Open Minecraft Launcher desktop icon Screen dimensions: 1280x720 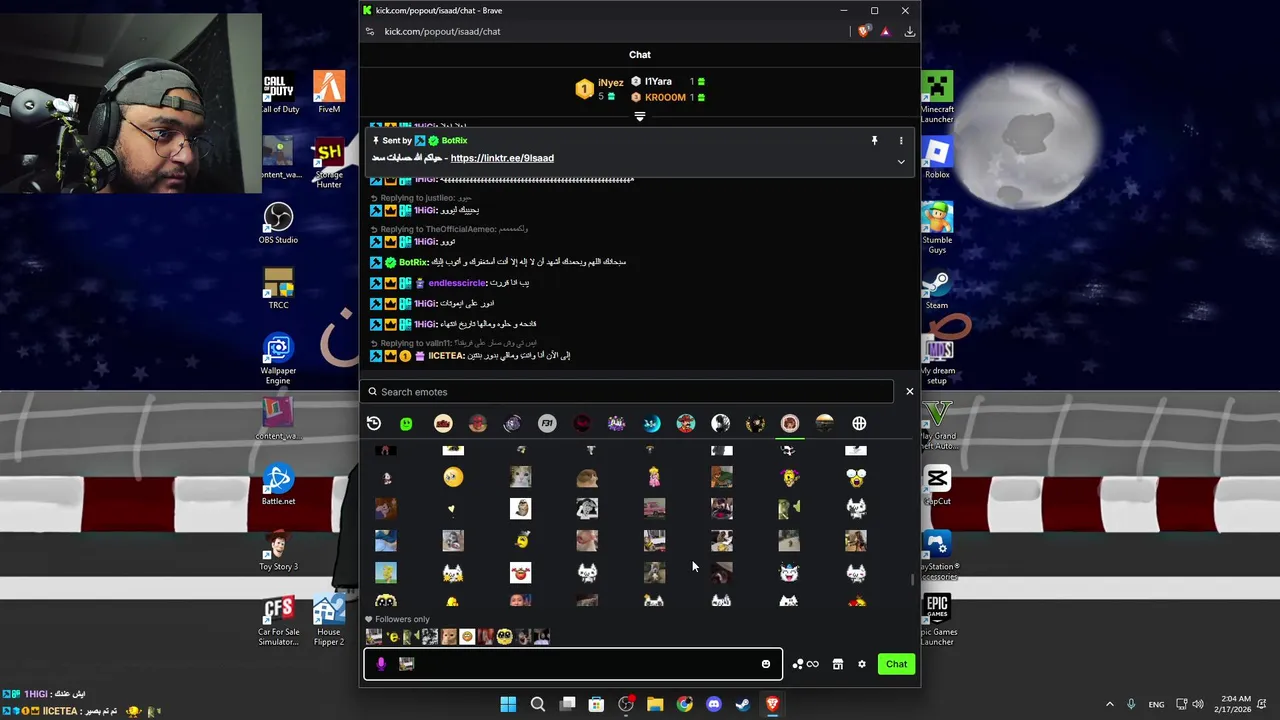coord(937,97)
